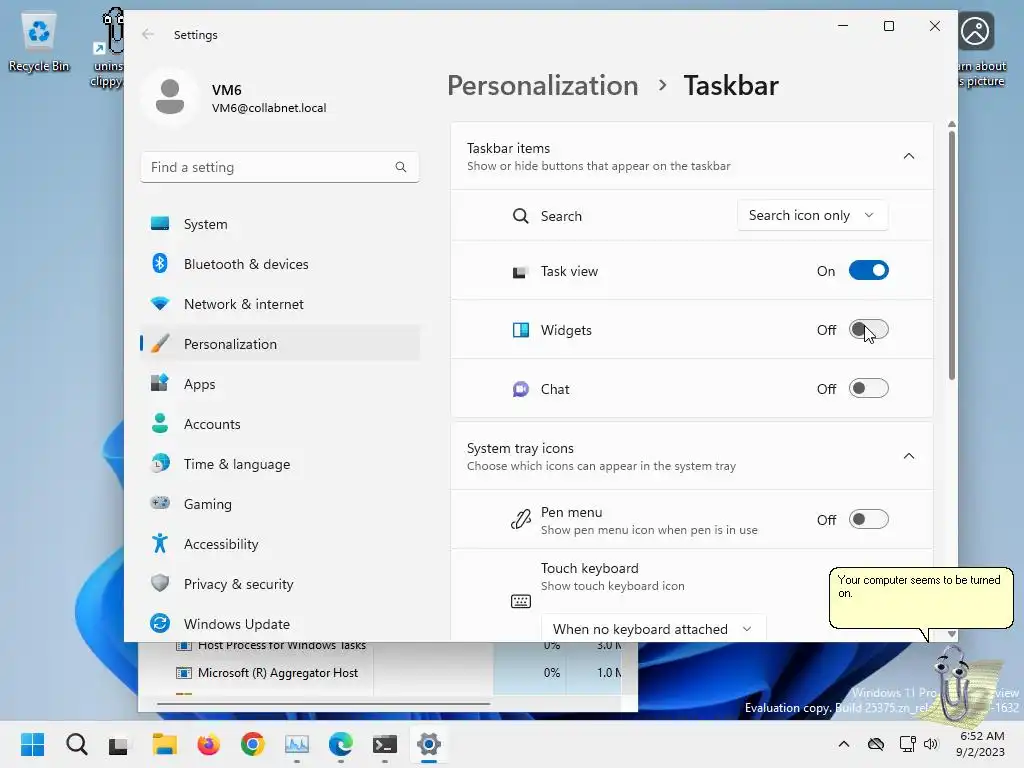
Task: Launch File Explorer from the taskbar
Action: click(165, 744)
